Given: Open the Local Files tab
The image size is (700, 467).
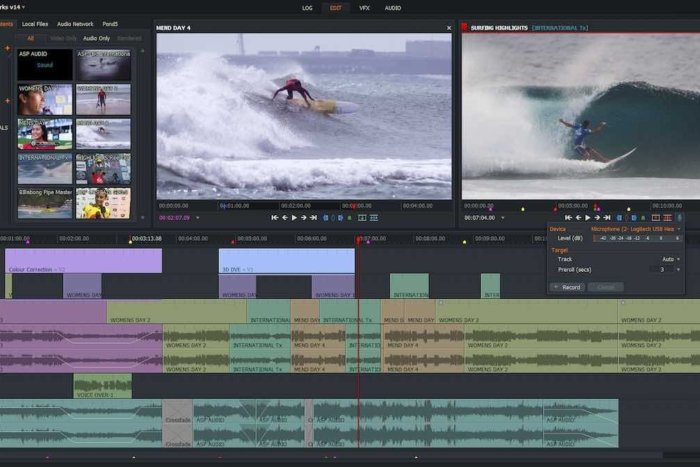Looking at the screenshot, I should click(35, 23).
